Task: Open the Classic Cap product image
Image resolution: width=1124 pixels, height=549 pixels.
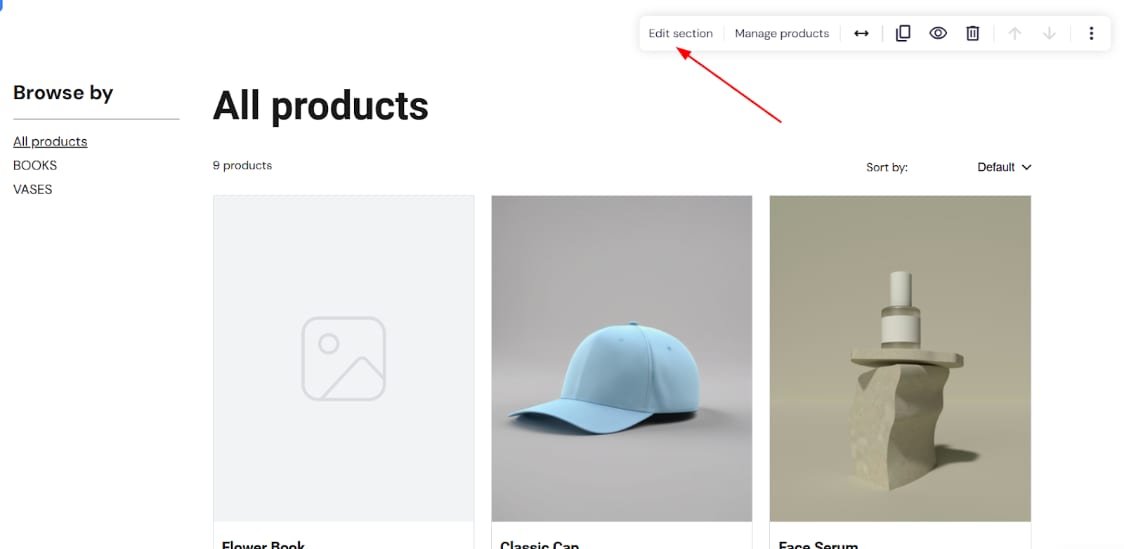Action: (x=621, y=358)
